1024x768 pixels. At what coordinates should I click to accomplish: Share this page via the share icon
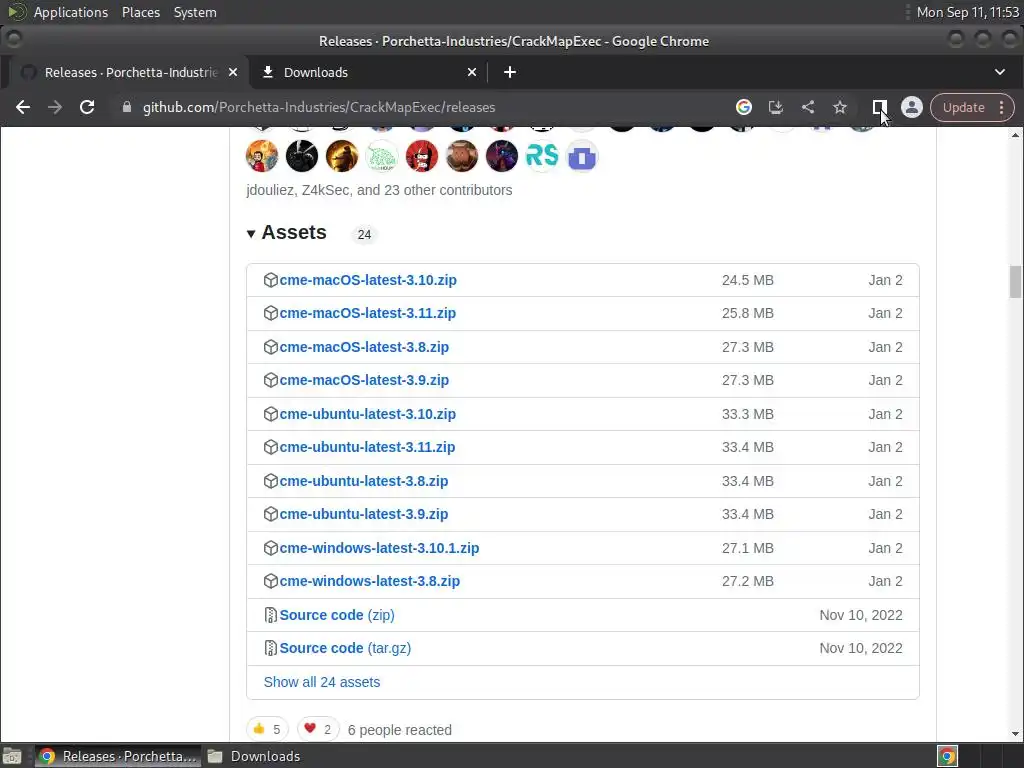click(808, 107)
